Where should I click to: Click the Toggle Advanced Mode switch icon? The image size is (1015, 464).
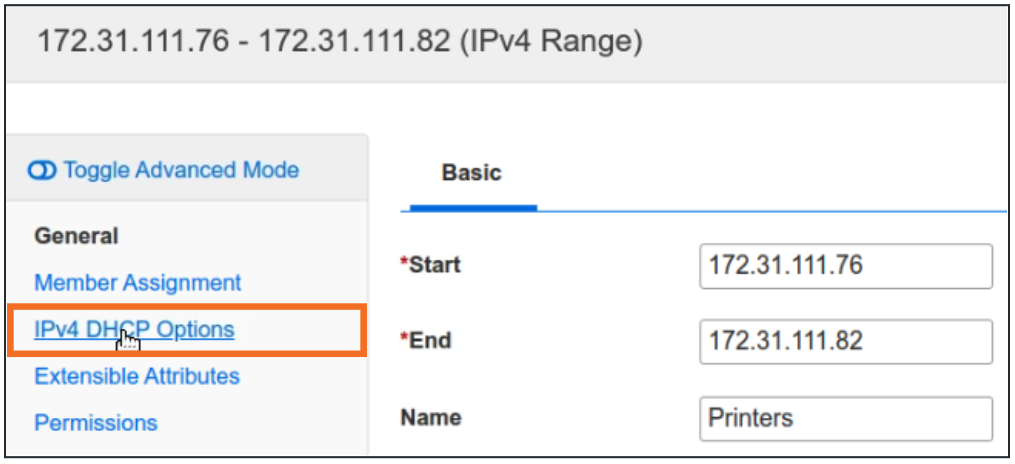coord(44,170)
